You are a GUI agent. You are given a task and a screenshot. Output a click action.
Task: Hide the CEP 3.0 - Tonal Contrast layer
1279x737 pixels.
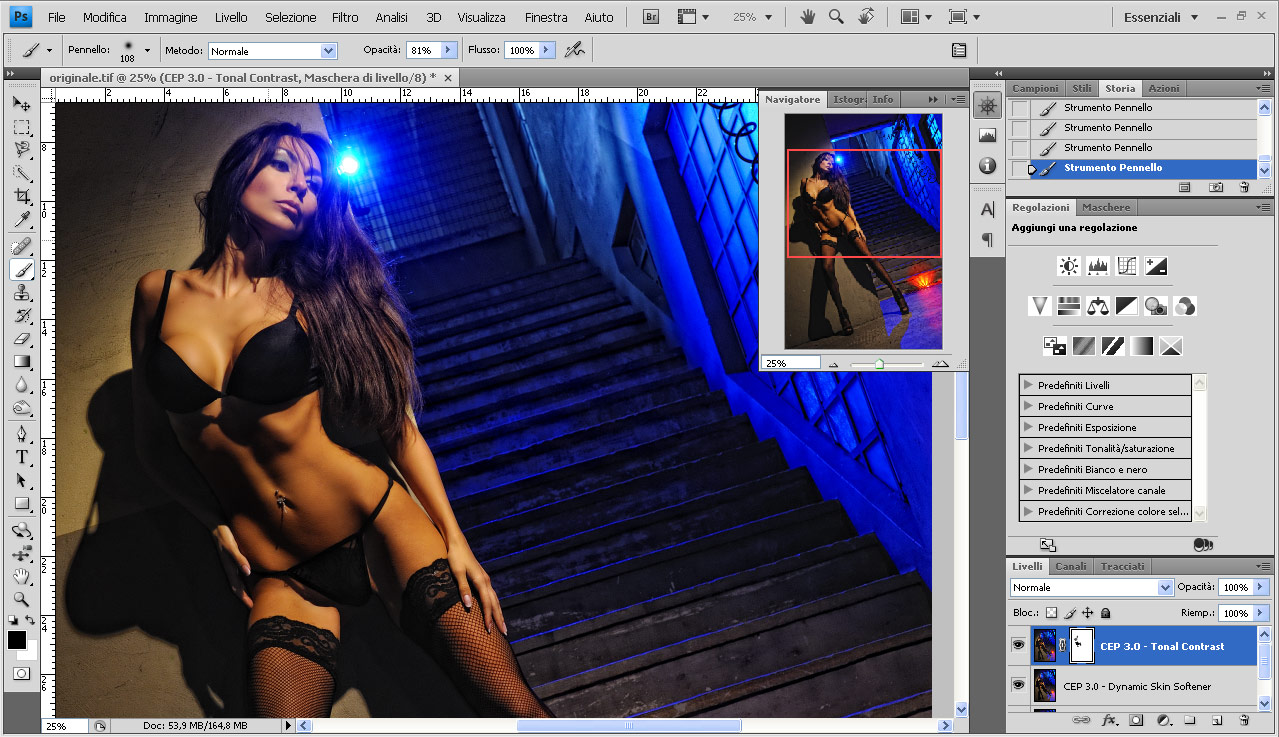tap(1018, 646)
